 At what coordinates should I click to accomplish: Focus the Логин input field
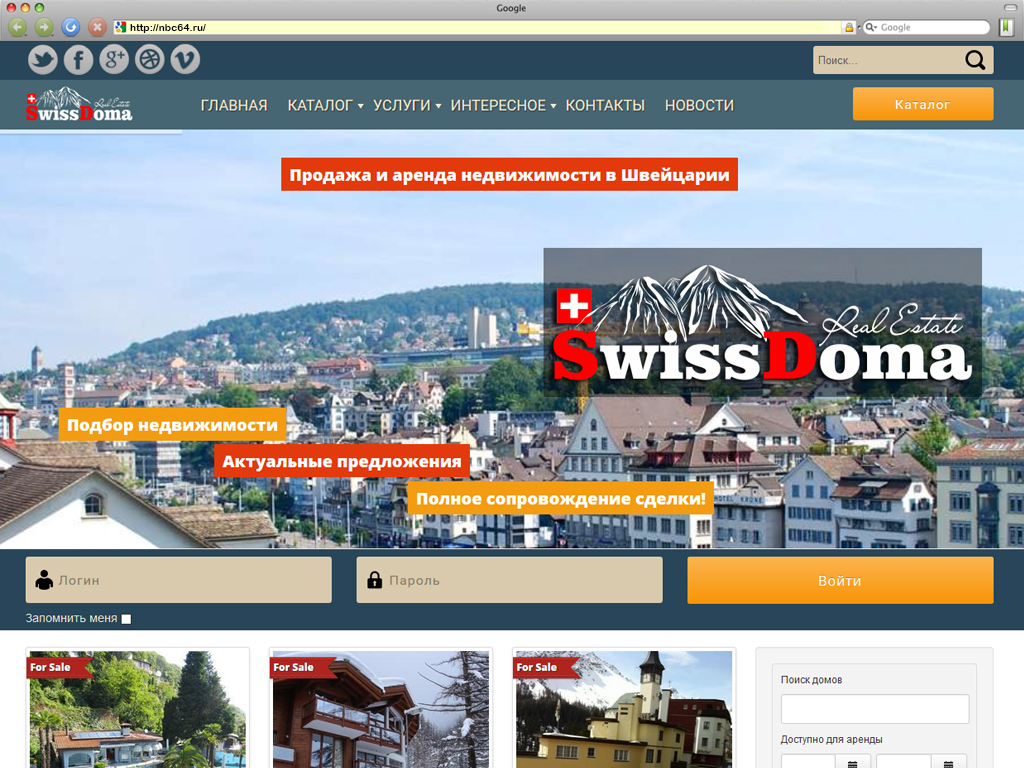pyautogui.click(x=178, y=580)
